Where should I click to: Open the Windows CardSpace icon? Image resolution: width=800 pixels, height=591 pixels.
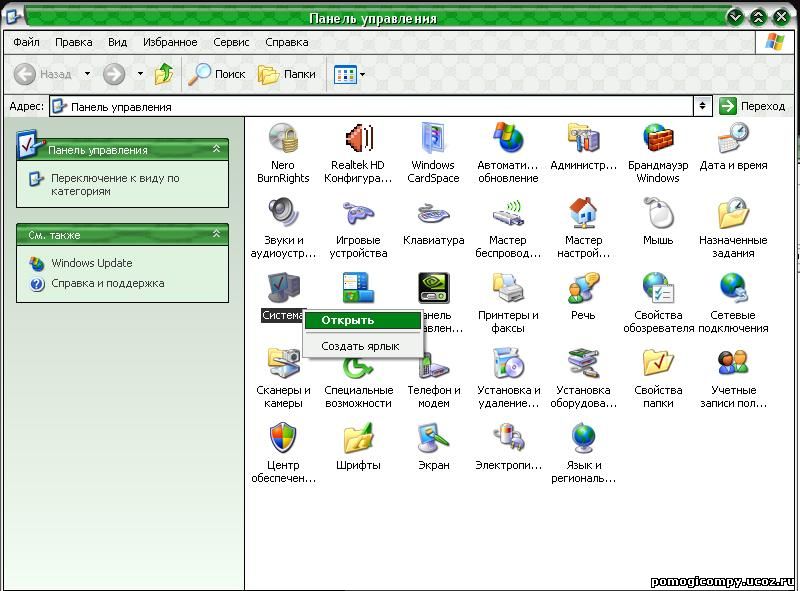click(x=433, y=138)
